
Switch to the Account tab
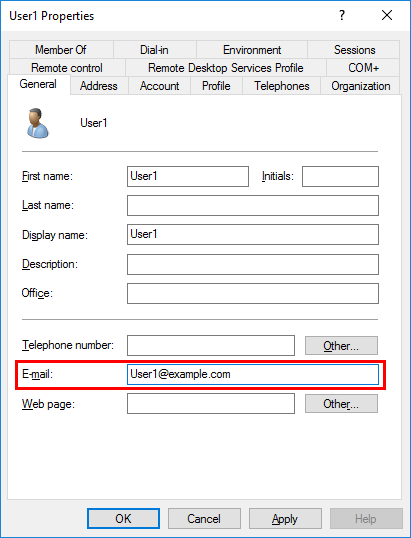(x=160, y=86)
